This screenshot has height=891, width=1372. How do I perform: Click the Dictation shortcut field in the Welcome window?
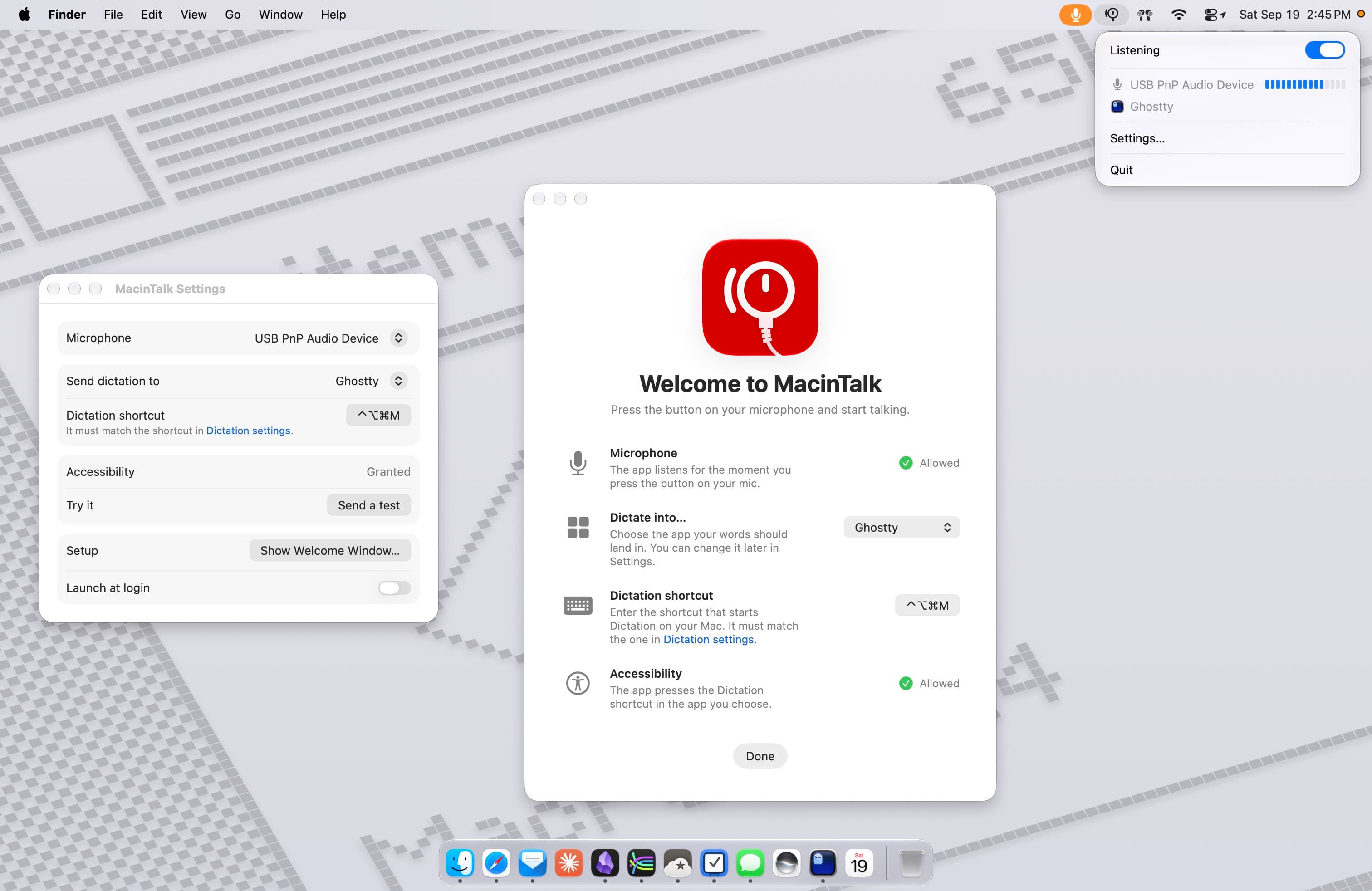pos(927,605)
